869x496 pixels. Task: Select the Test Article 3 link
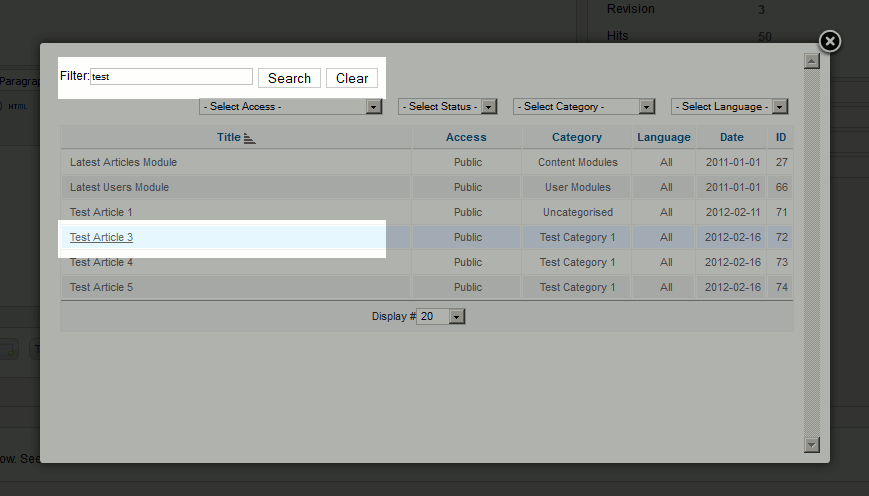pyautogui.click(x=101, y=237)
